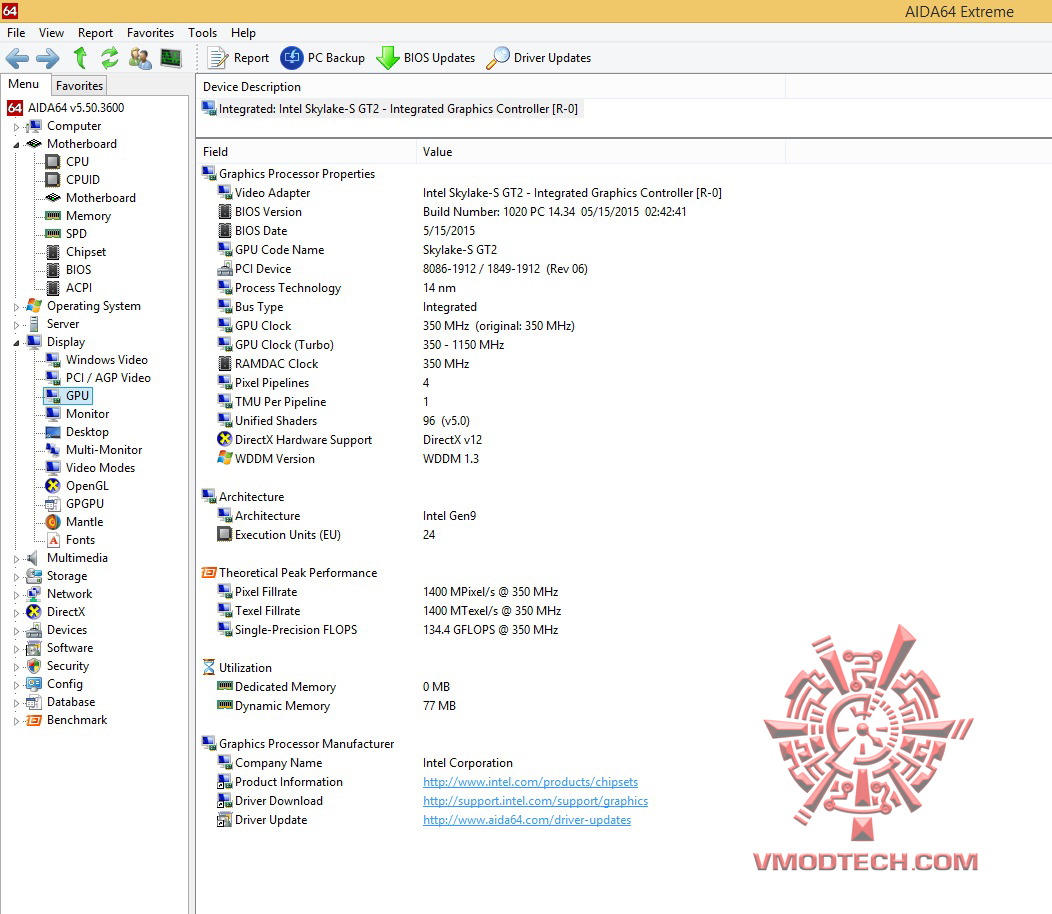Open the Fonts item
Viewport: 1052px width, 914px height.
coord(81,540)
